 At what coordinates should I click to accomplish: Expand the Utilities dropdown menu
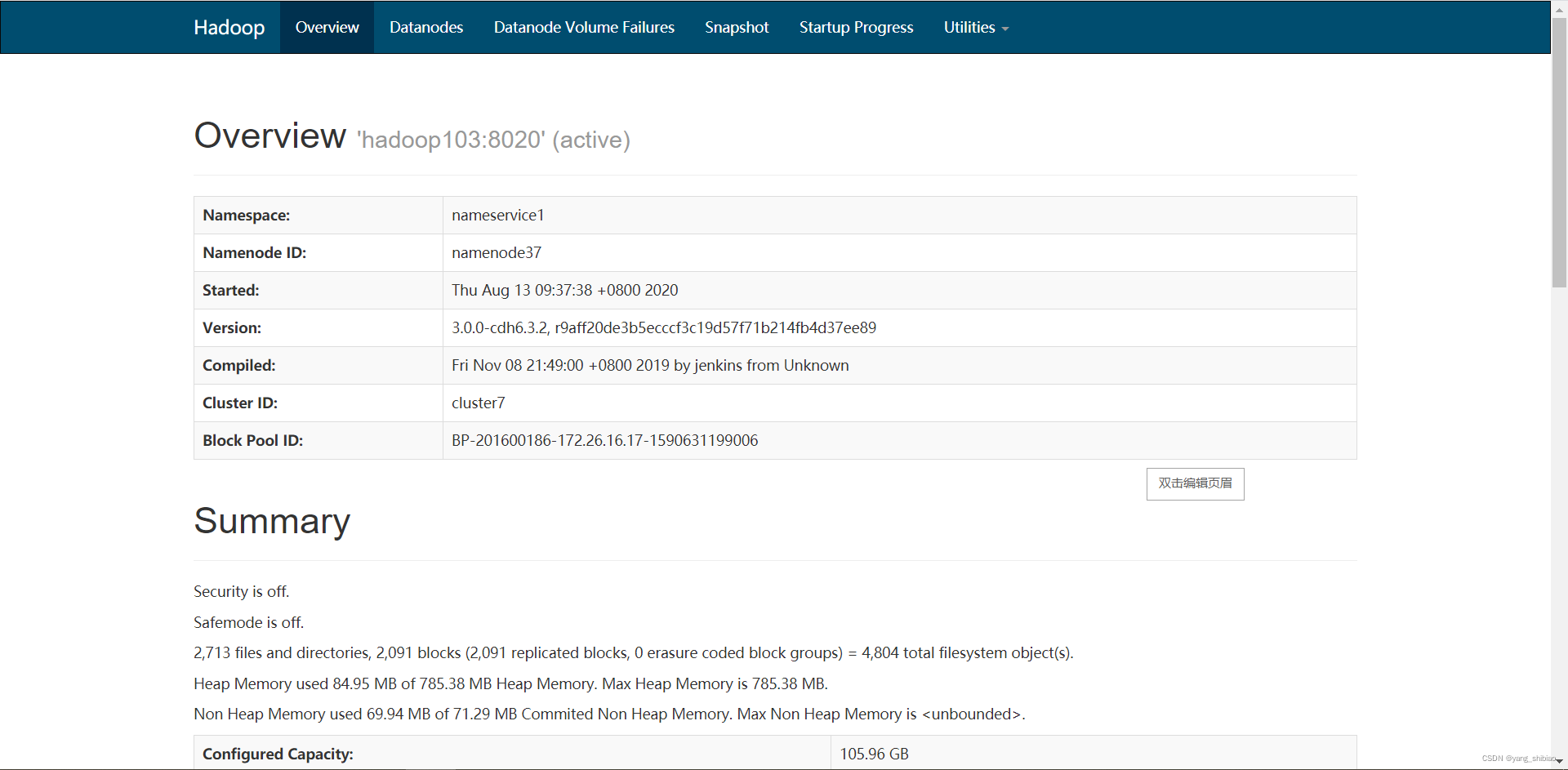coord(976,28)
